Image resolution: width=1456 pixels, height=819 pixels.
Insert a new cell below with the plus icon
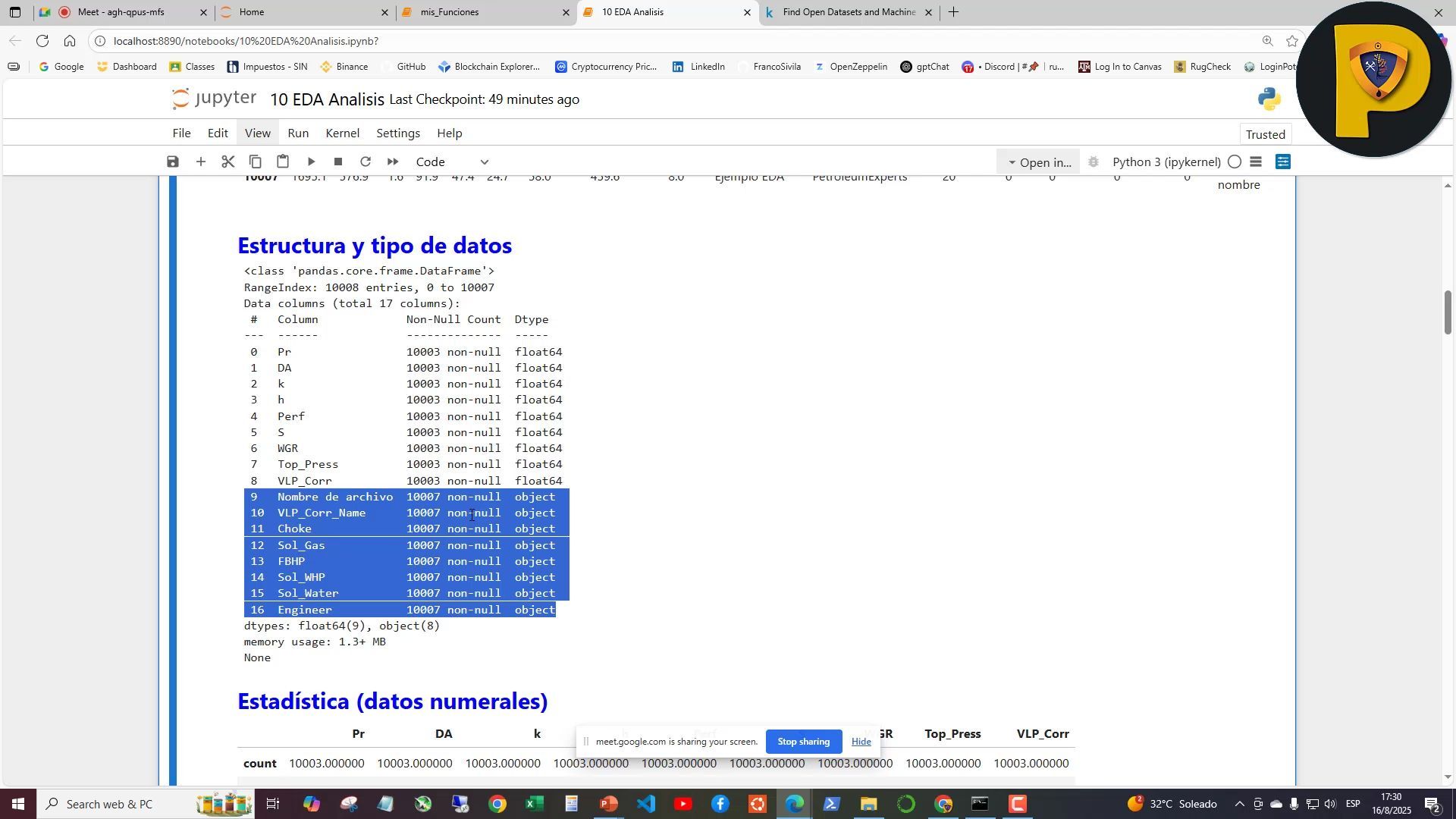pos(201,162)
